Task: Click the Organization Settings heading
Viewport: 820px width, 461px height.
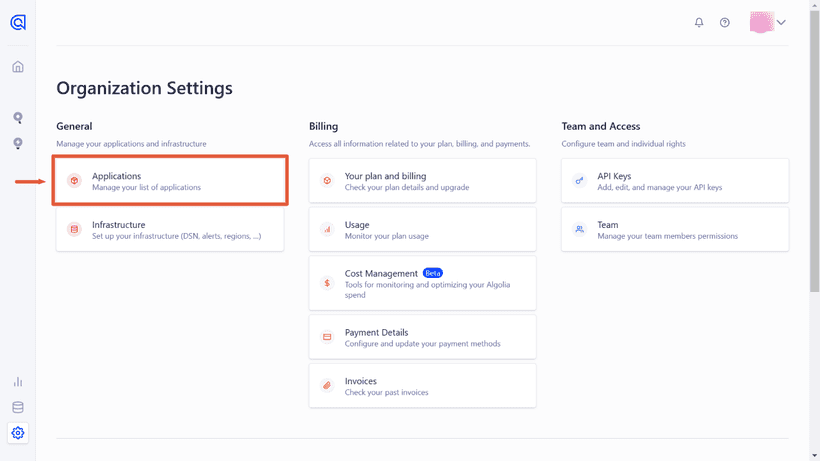Action: (x=144, y=88)
